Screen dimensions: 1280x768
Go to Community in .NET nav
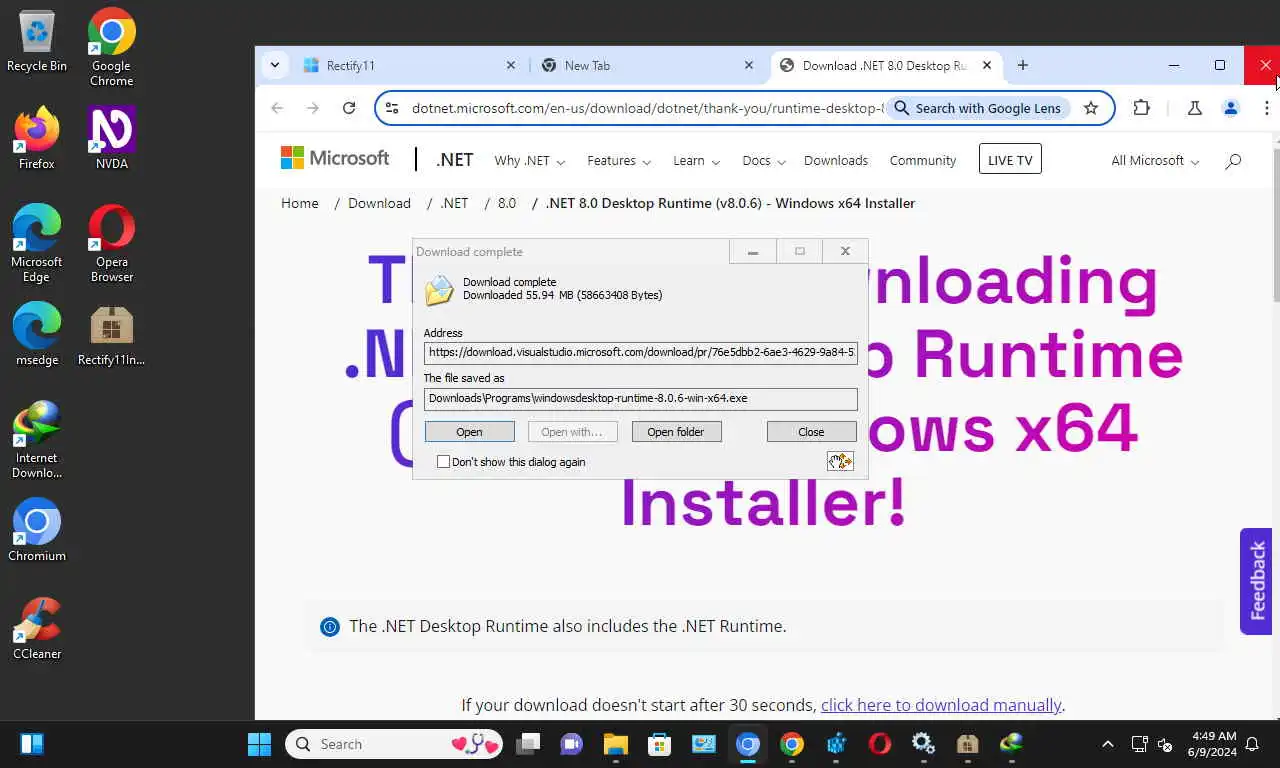[x=923, y=160]
